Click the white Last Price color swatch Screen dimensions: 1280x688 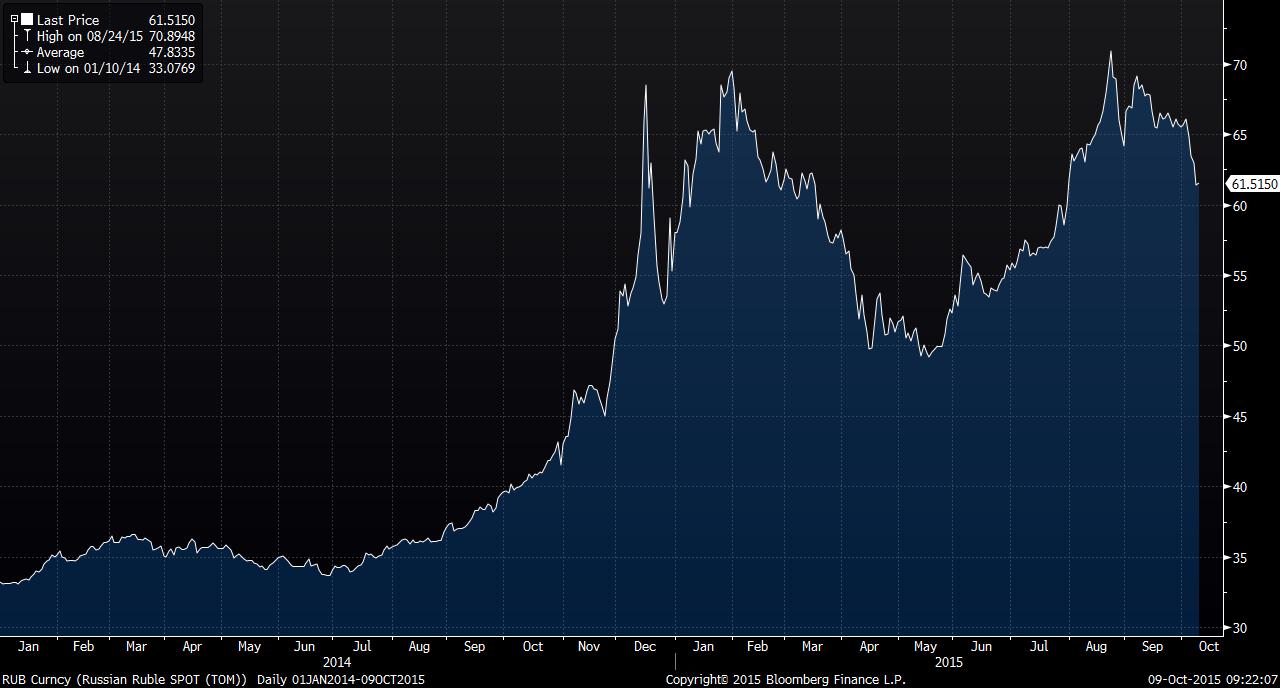(26, 20)
